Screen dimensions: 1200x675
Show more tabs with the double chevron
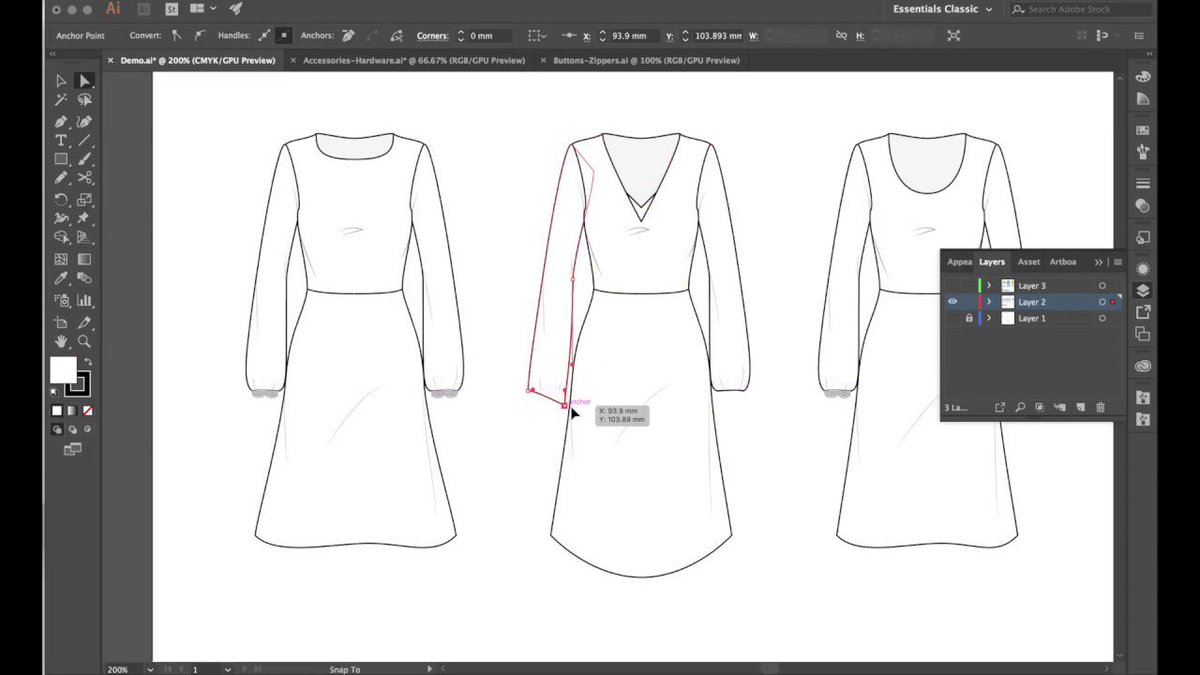1099,262
